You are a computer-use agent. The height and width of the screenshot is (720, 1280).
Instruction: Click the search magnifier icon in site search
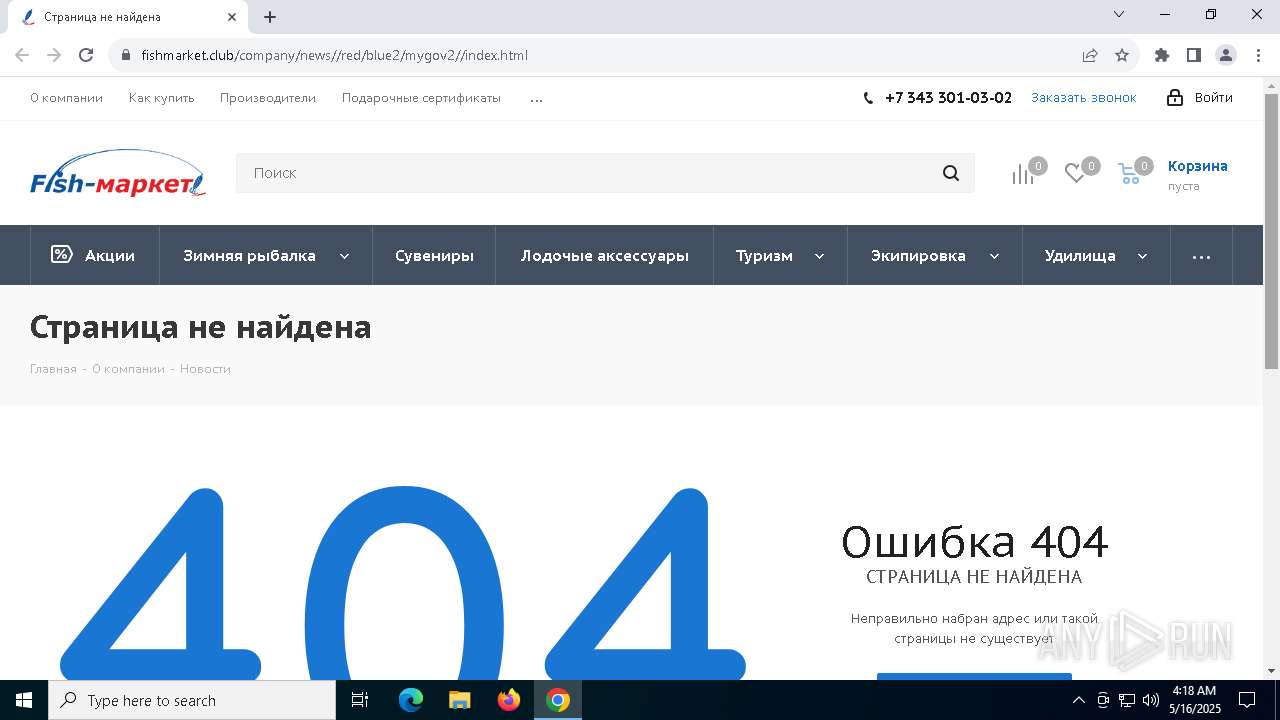click(950, 173)
